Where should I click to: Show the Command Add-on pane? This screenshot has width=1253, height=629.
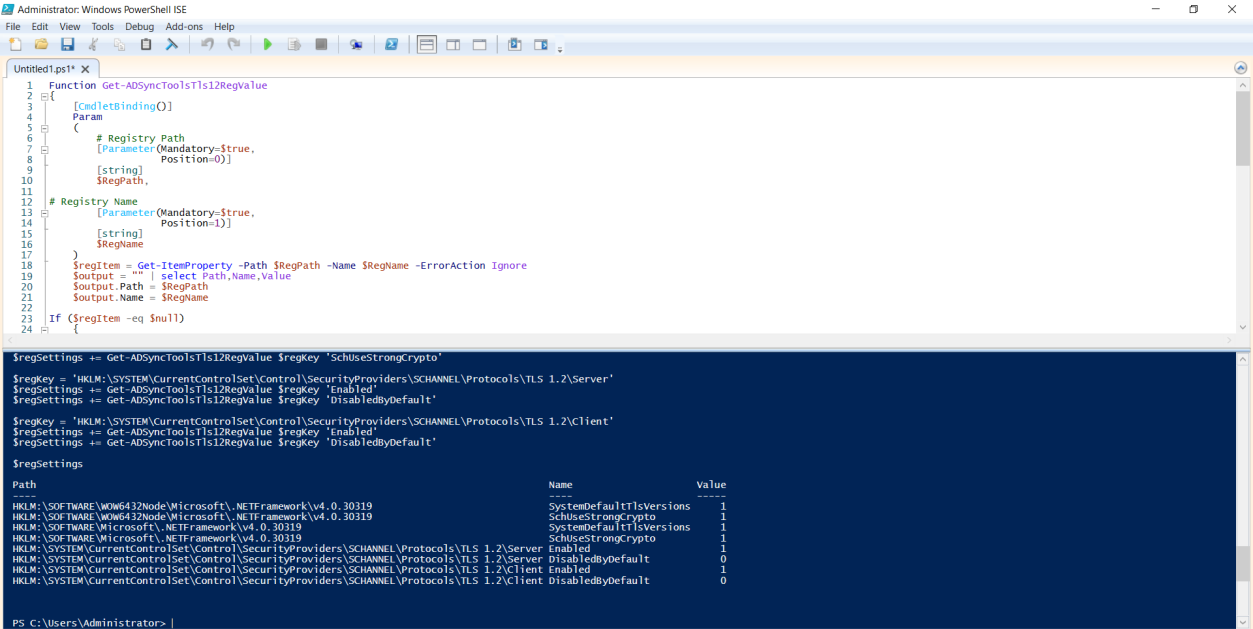pyautogui.click(x=541, y=44)
